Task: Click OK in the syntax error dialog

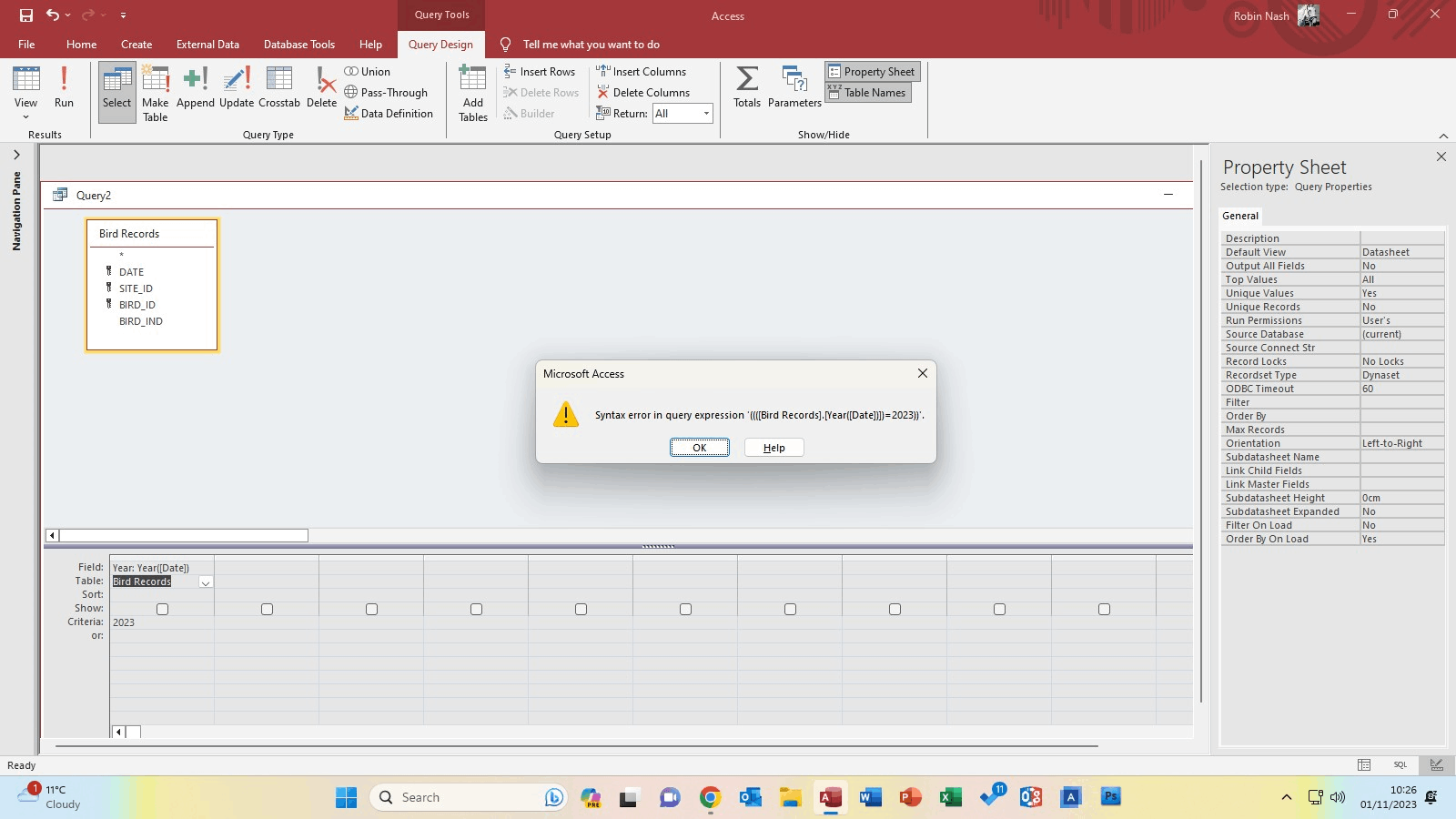Action: click(x=700, y=448)
